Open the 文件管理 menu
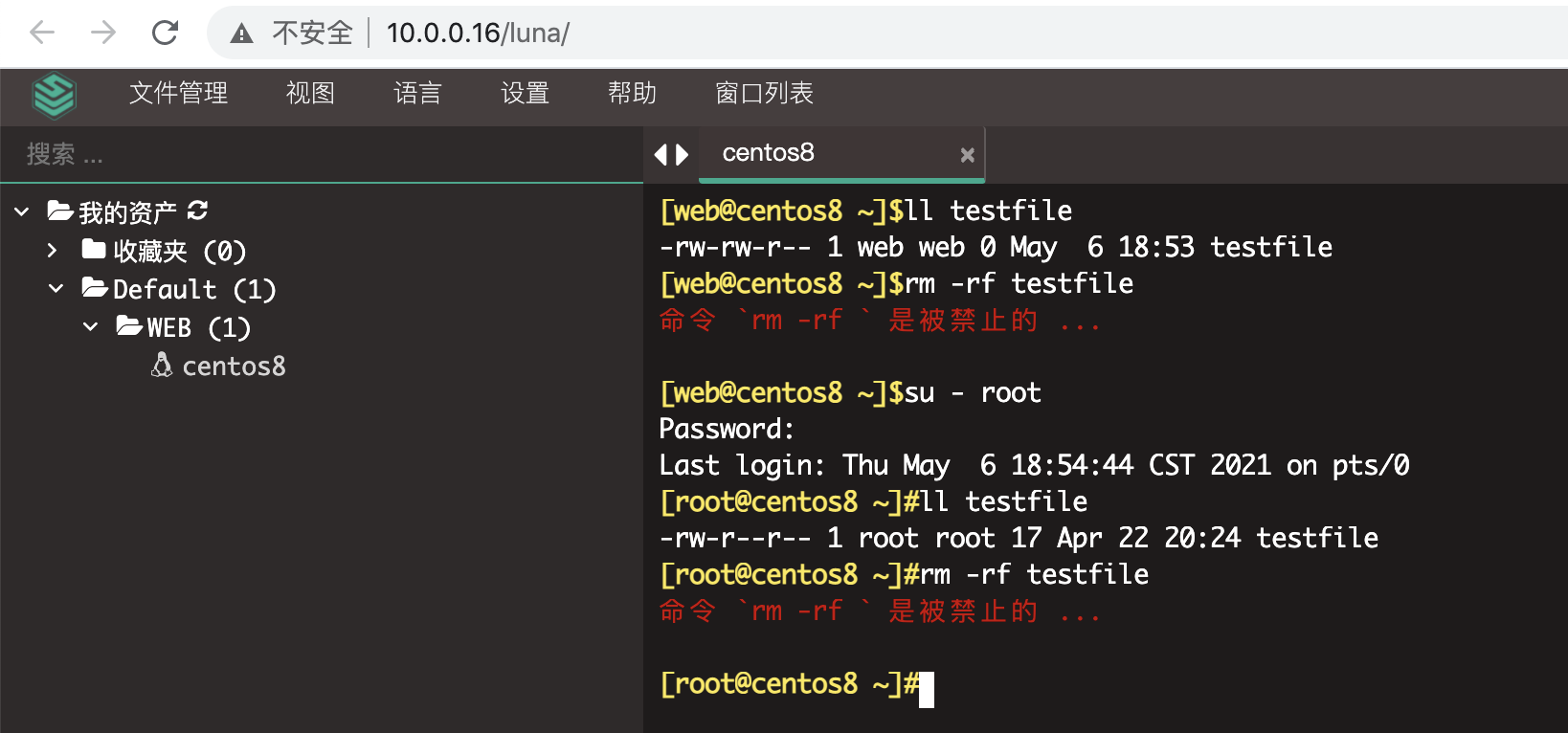 pyautogui.click(x=179, y=93)
